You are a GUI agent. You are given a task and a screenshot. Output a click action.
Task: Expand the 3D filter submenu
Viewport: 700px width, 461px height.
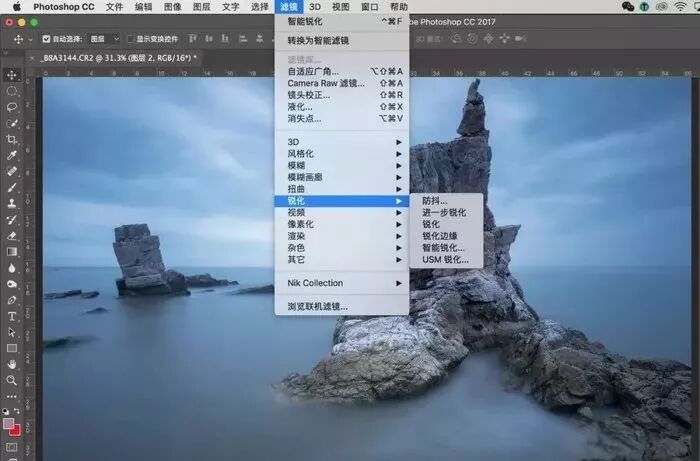pos(342,142)
